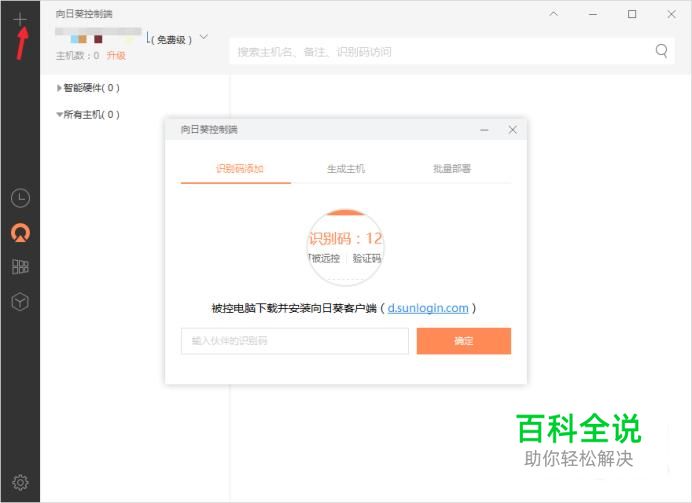
Task: Click the 主机数：0 label
Action: pos(78,56)
